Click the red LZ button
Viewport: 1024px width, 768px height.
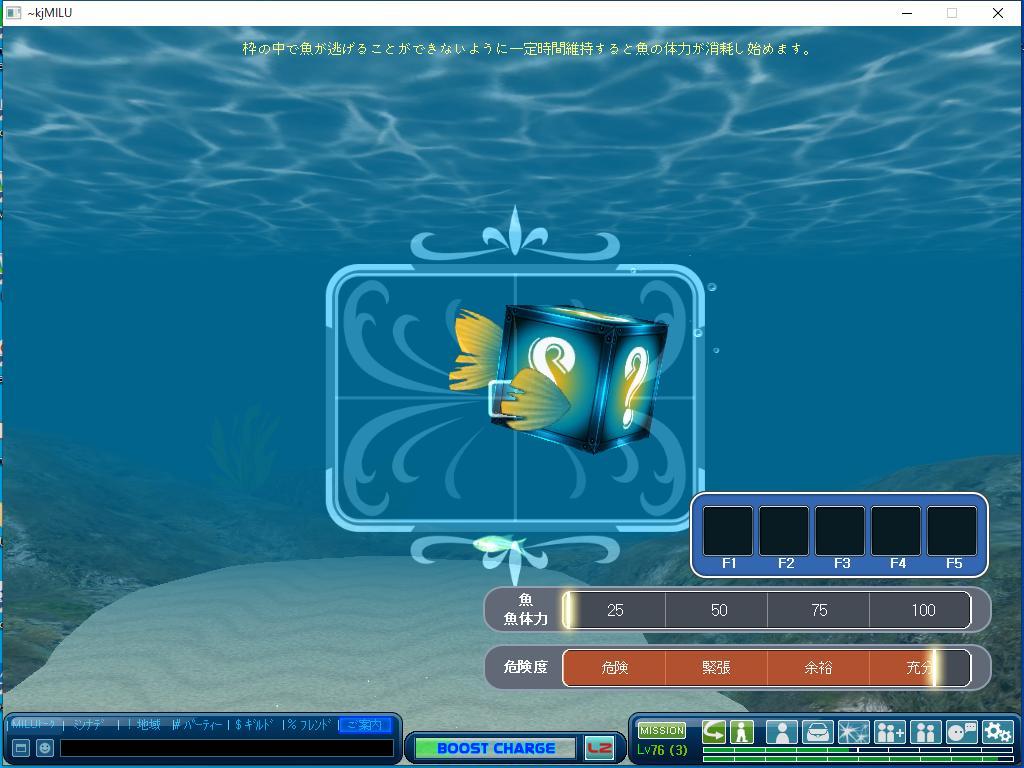(599, 748)
